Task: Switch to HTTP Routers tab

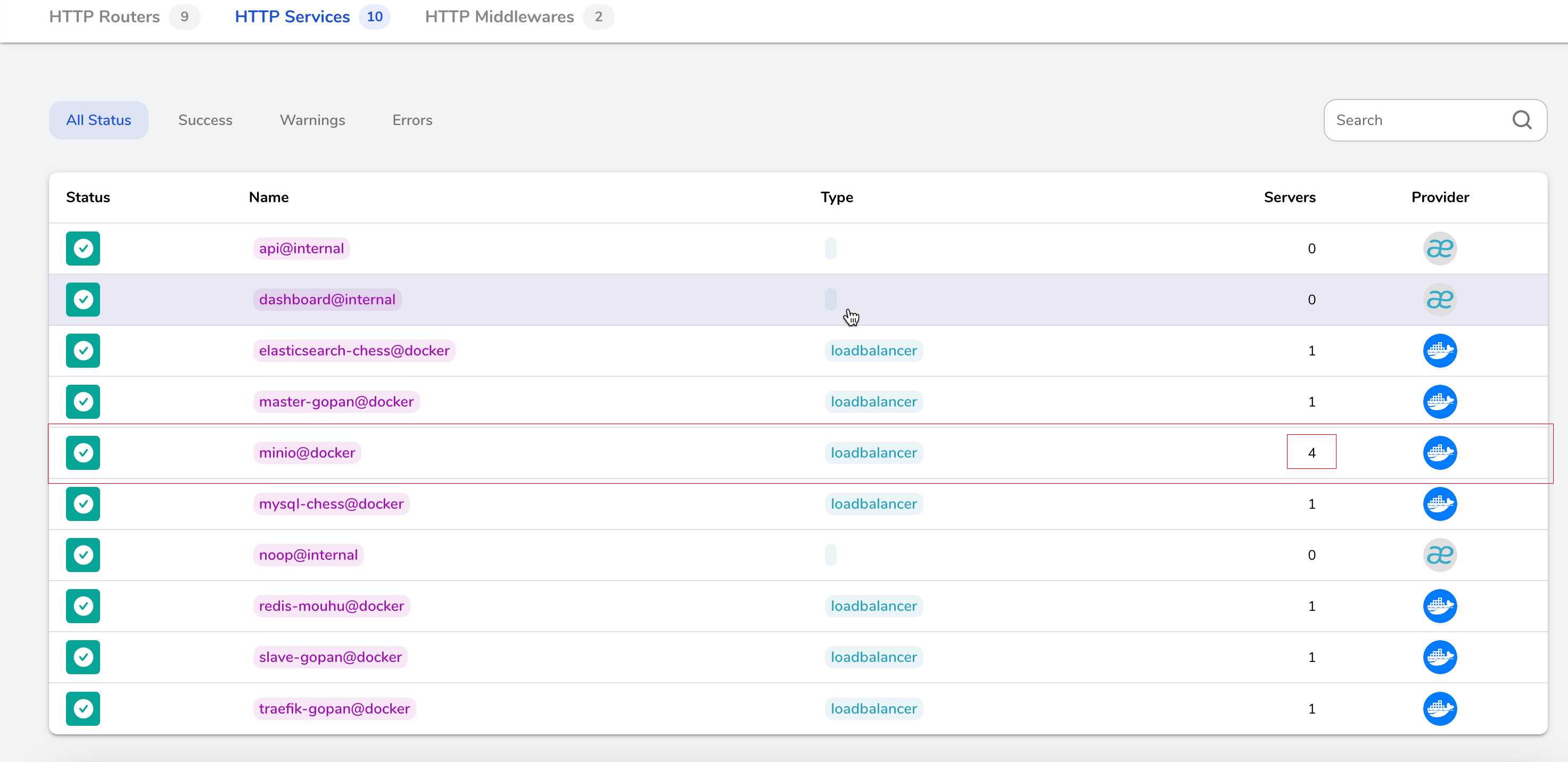Action: 105,17
